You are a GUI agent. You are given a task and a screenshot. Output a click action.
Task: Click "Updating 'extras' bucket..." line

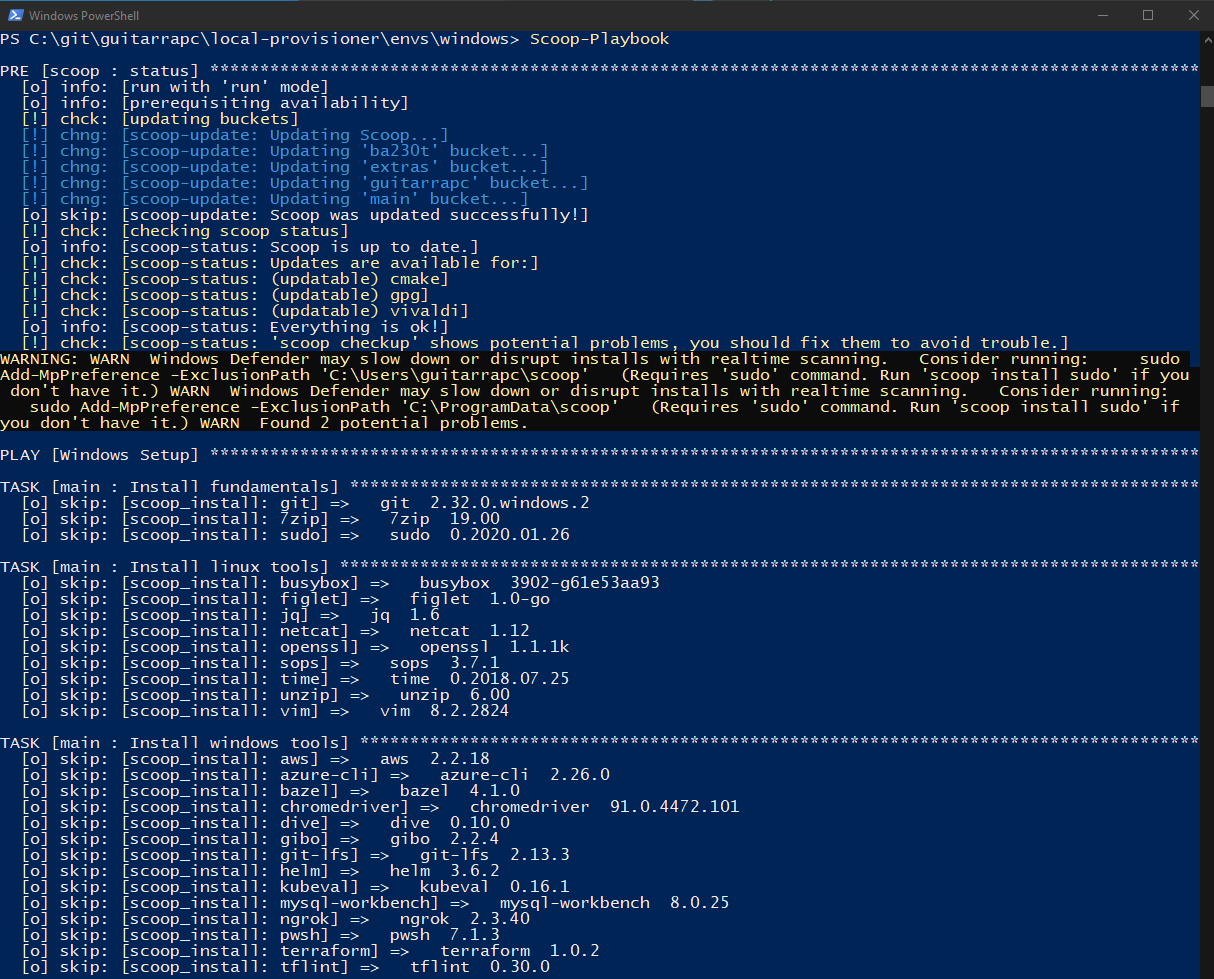pos(285,167)
